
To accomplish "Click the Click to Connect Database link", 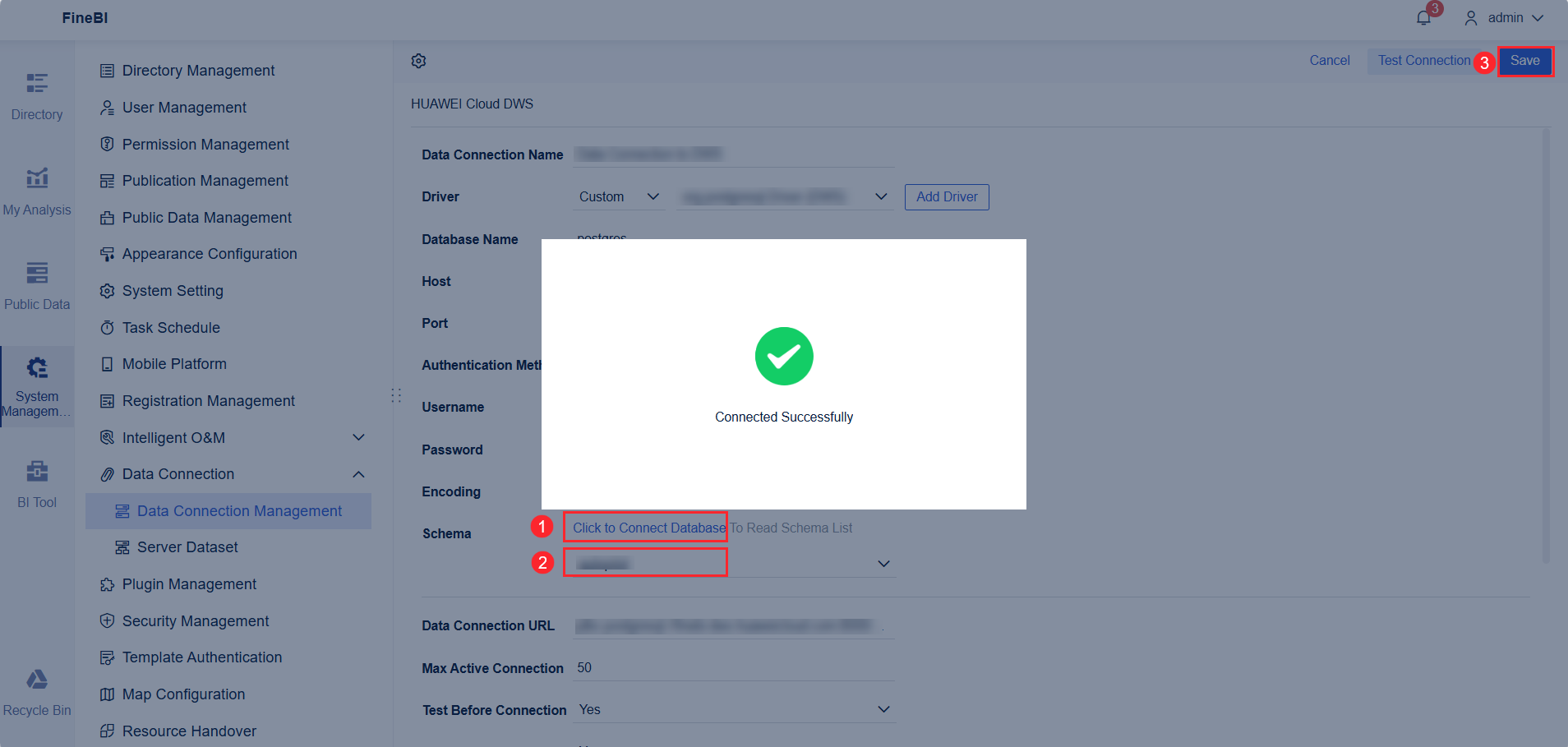I will [x=649, y=528].
